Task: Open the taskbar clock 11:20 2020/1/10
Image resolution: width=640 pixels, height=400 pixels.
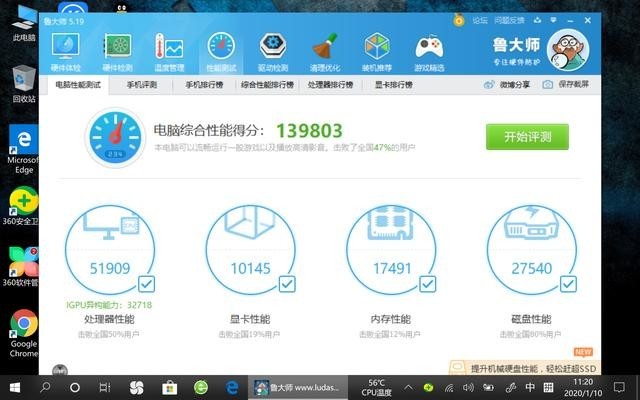Action: 583,387
